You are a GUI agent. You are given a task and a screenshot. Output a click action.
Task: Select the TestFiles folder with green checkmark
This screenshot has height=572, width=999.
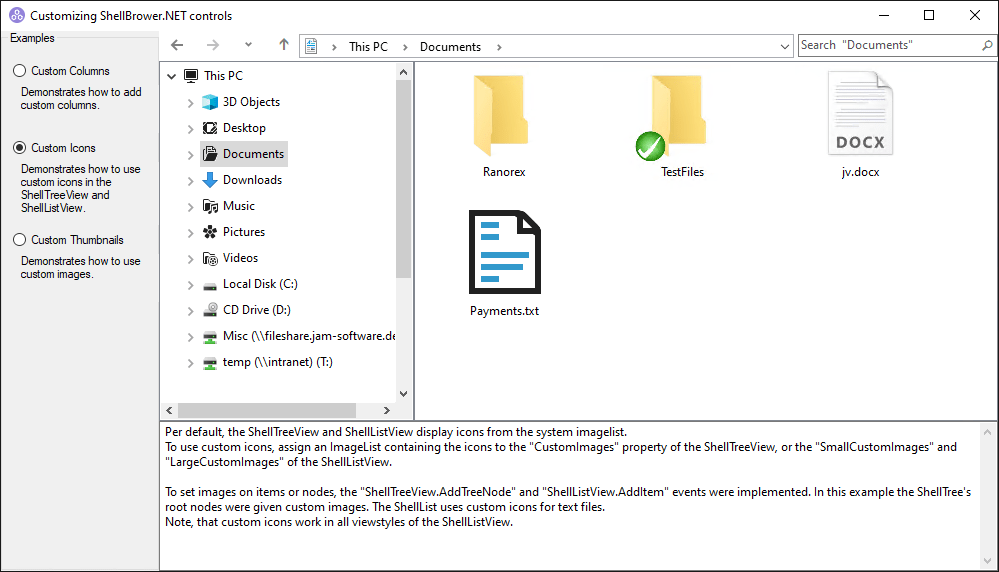(680, 117)
